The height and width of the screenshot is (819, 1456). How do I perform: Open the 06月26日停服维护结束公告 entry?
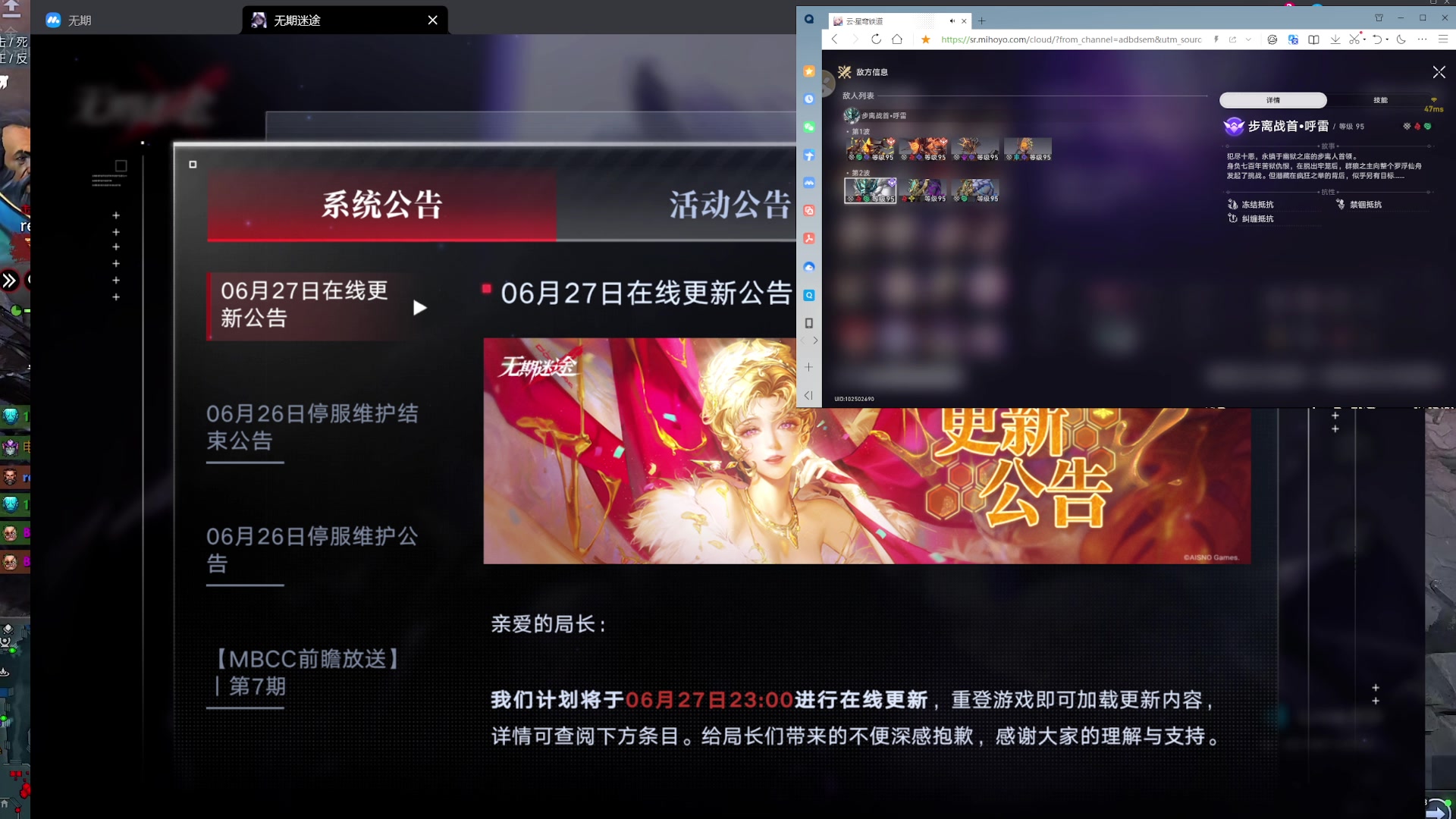point(312,427)
